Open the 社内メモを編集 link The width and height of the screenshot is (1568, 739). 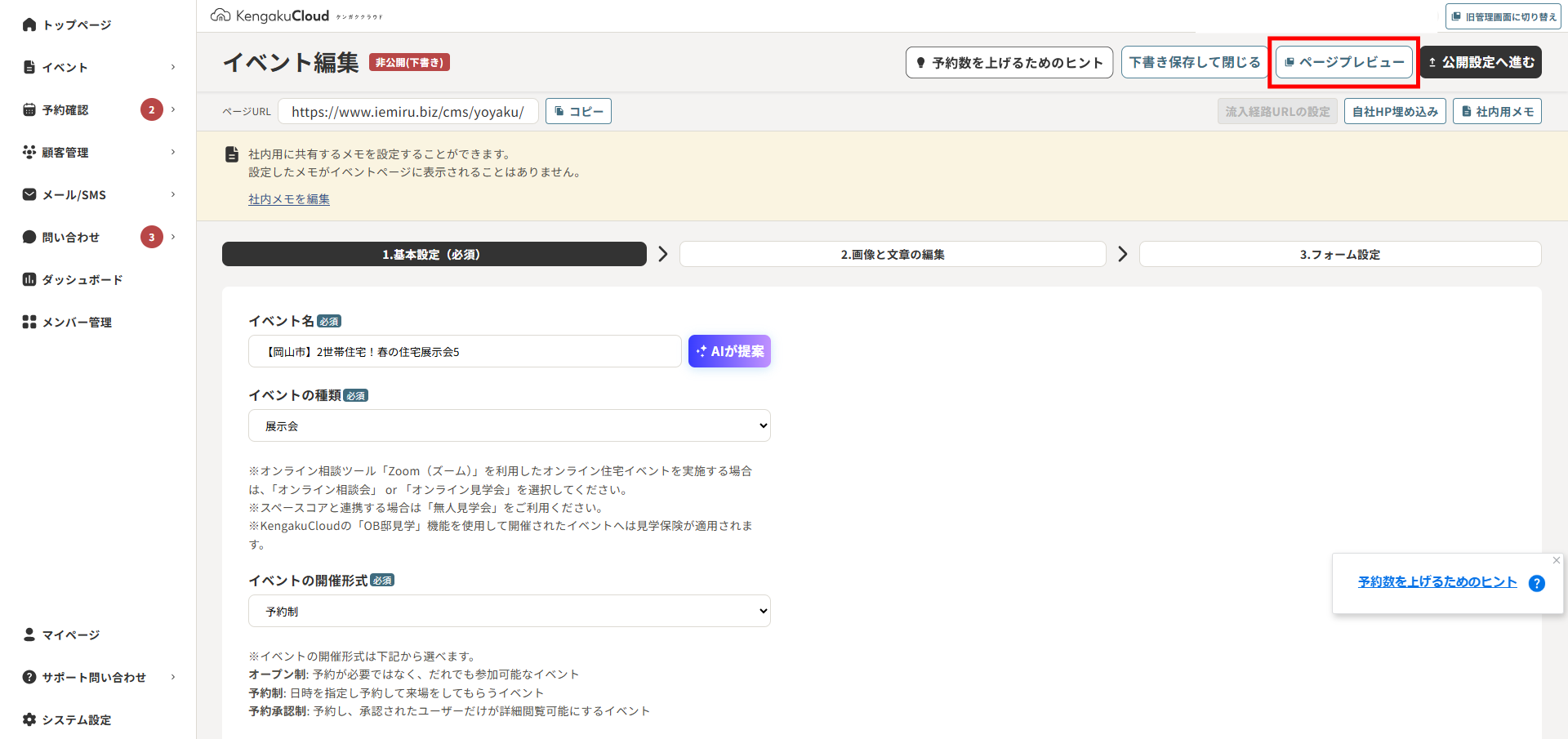point(288,198)
